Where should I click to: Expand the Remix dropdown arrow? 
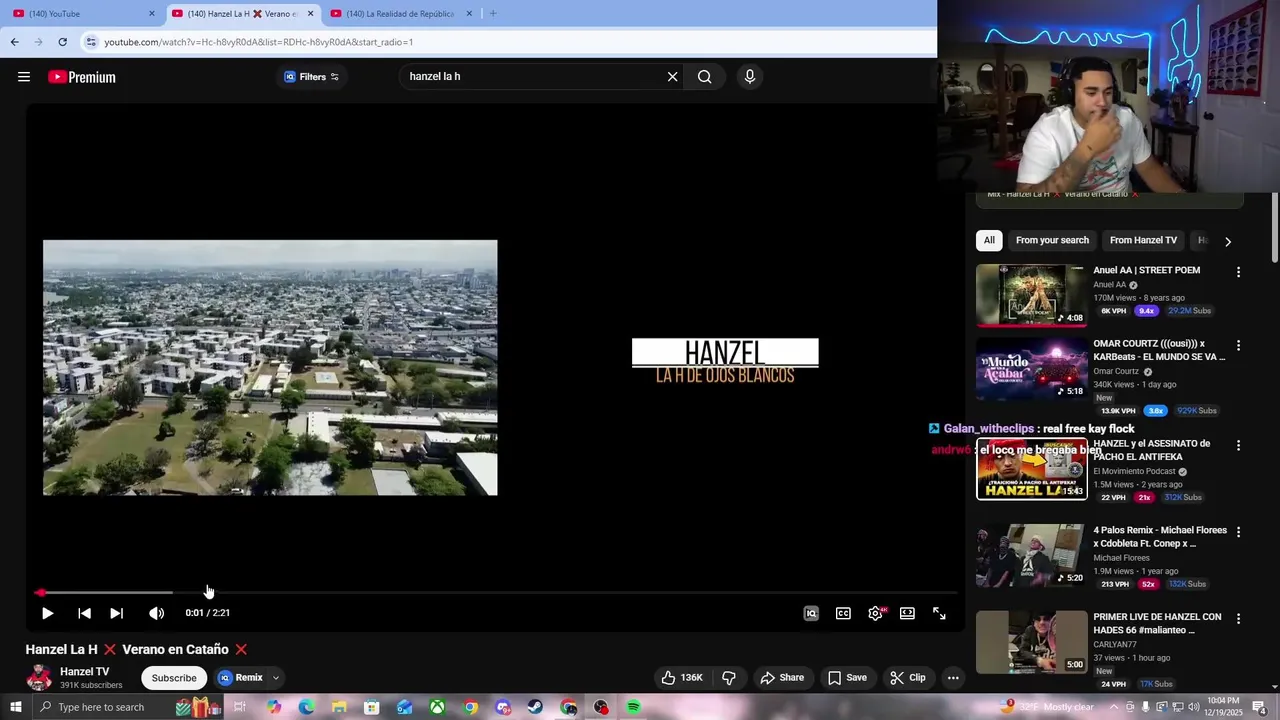tap(276, 678)
